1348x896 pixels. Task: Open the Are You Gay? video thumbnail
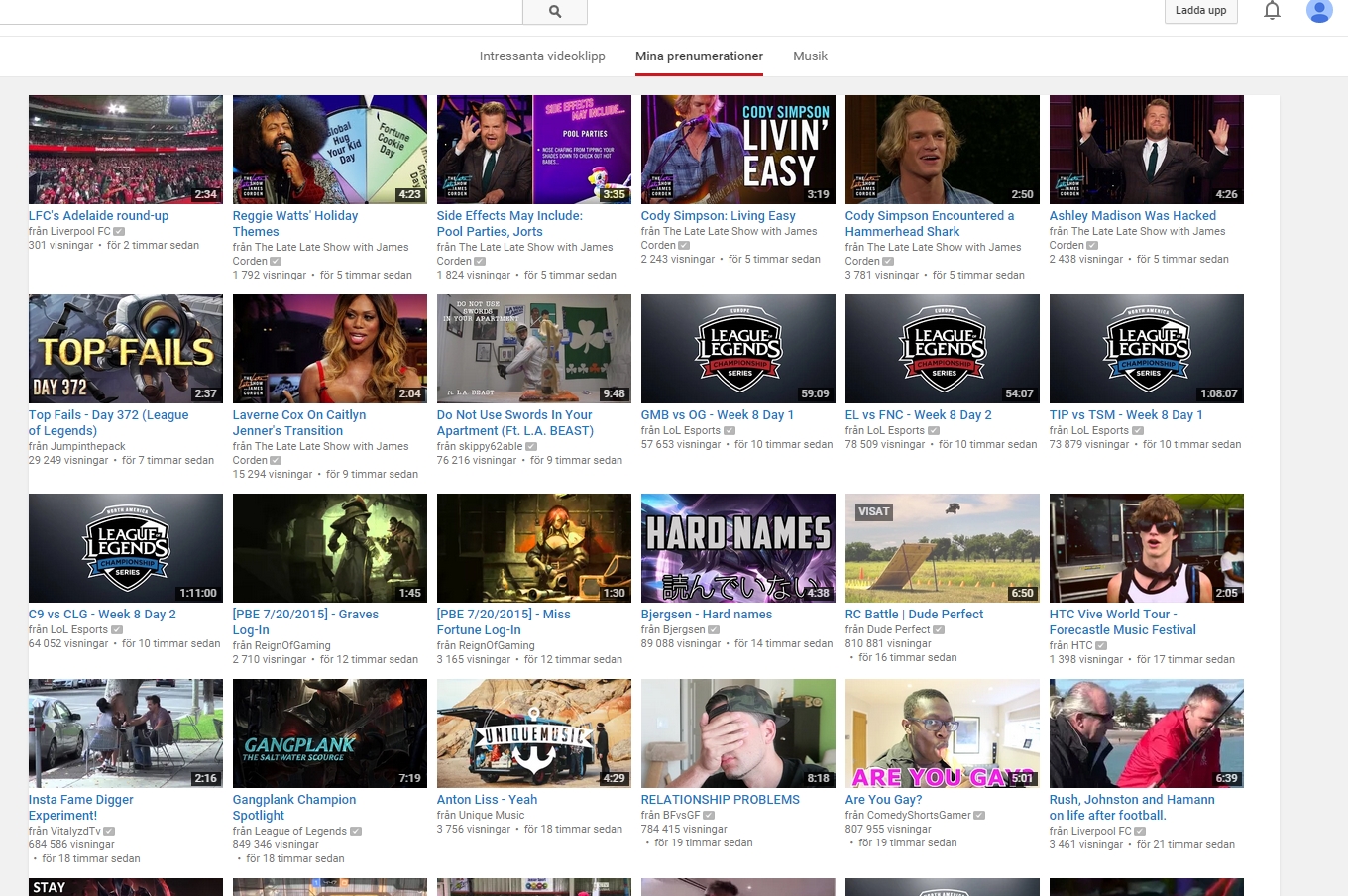pos(943,733)
